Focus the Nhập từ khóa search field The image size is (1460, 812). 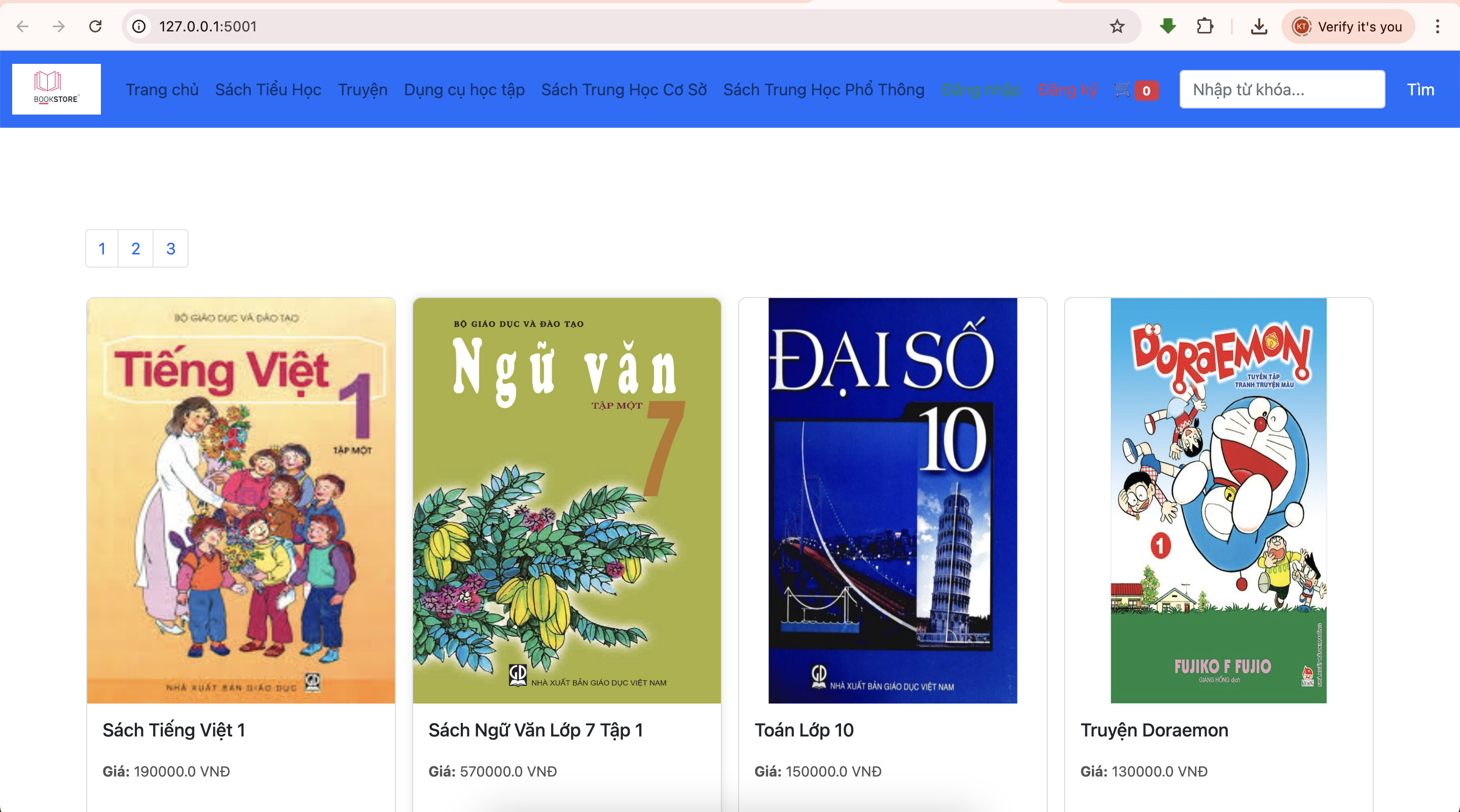point(1282,89)
